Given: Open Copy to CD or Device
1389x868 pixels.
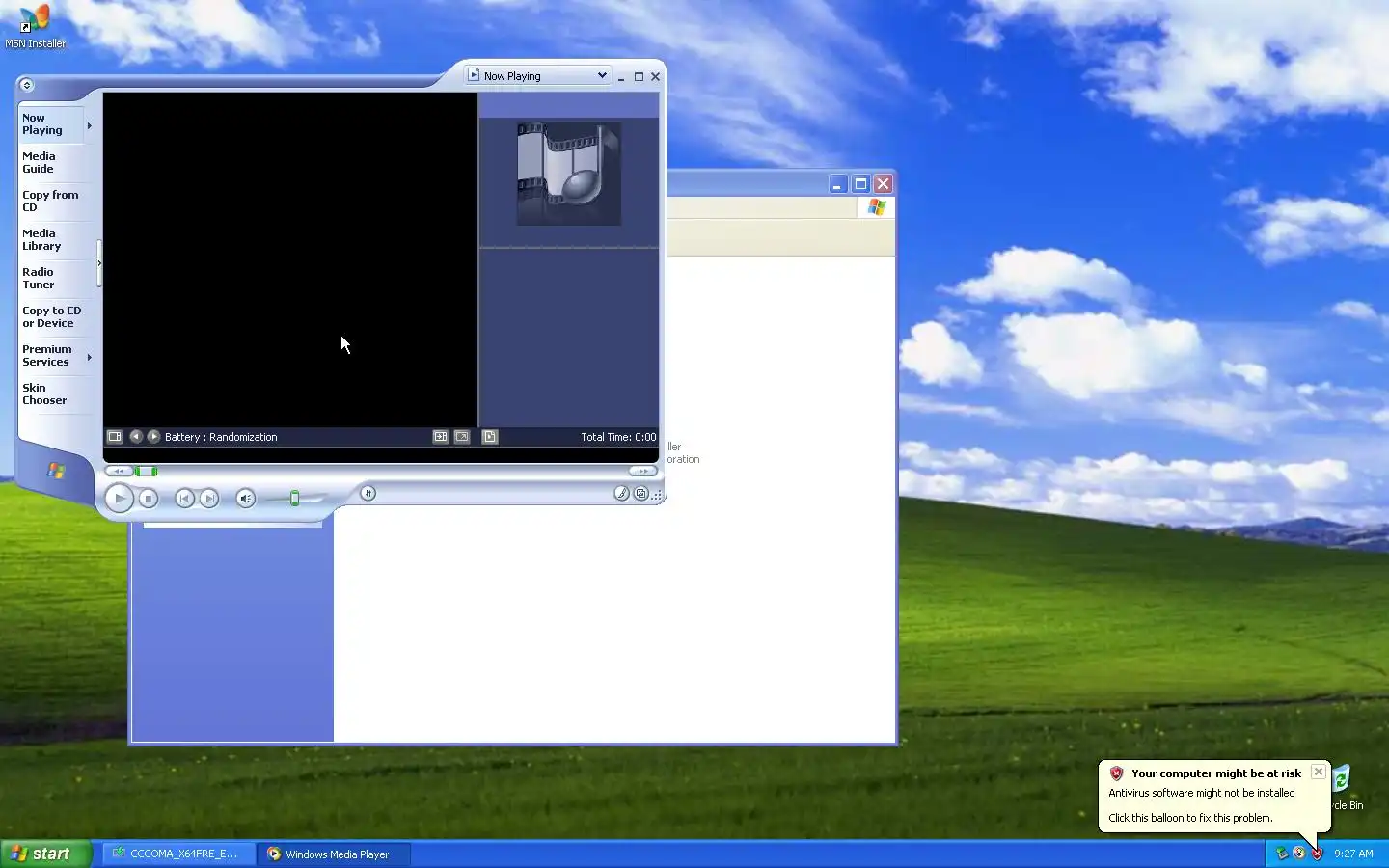Looking at the screenshot, I should [x=52, y=317].
